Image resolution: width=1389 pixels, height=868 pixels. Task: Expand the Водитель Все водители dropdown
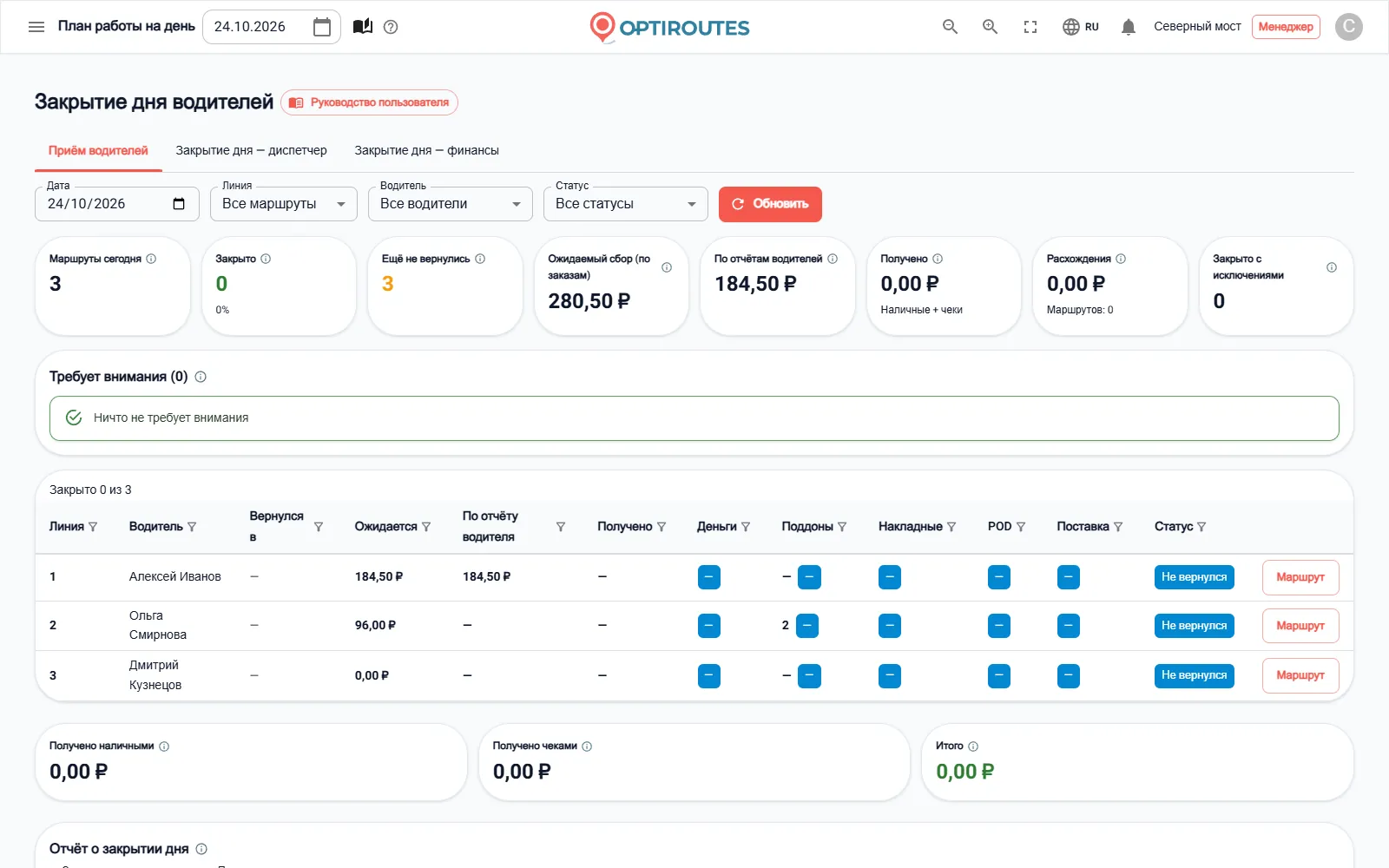coord(451,204)
